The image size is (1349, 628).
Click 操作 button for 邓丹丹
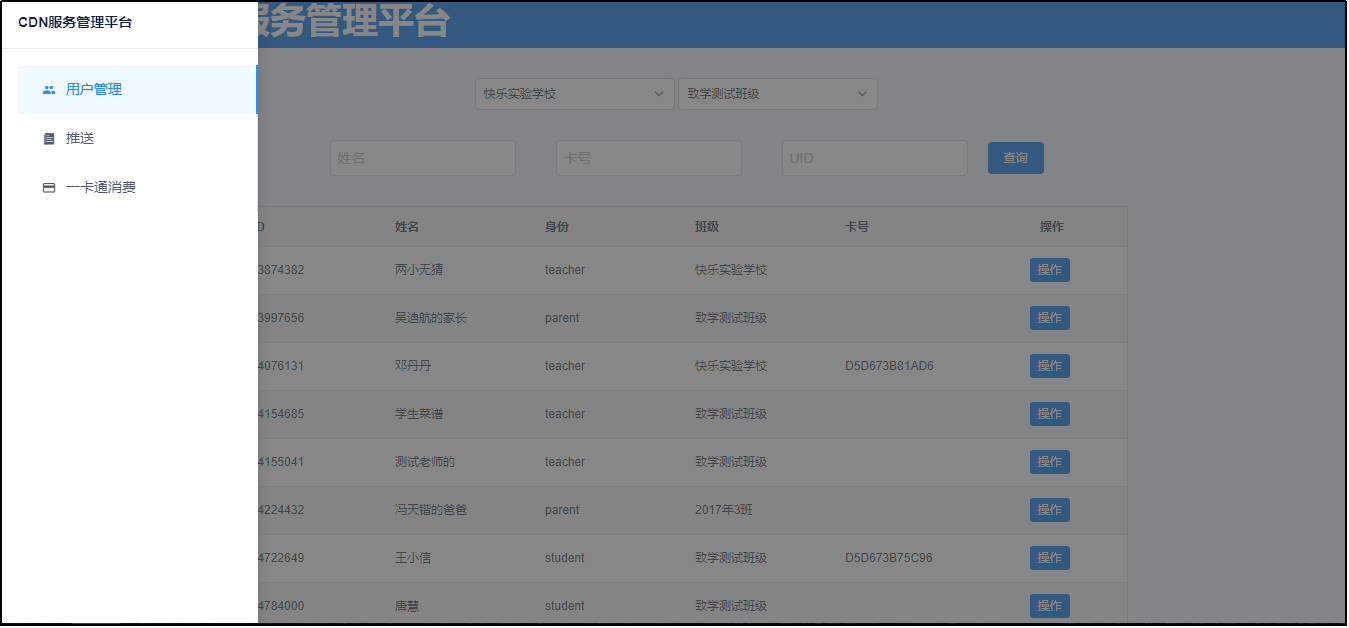click(x=1049, y=366)
